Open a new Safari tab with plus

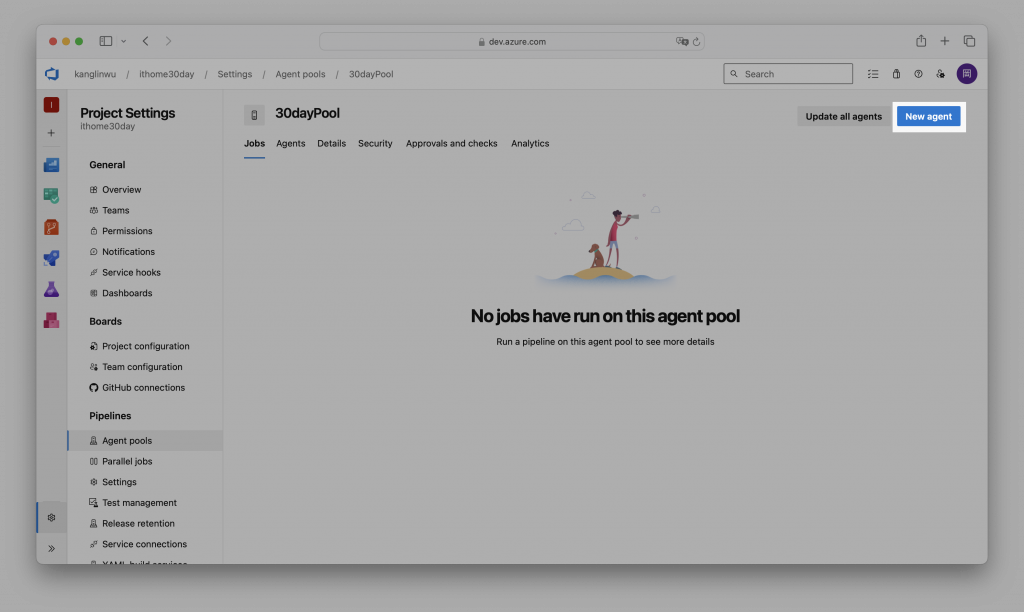point(944,41)
